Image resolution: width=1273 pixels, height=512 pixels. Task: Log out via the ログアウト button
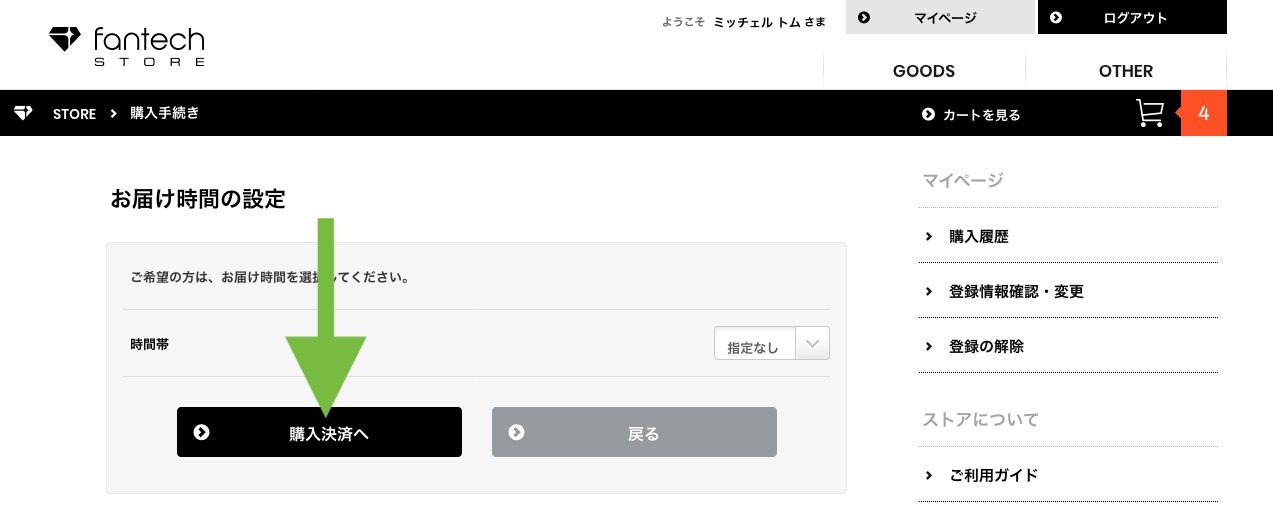click(1132, 17)
